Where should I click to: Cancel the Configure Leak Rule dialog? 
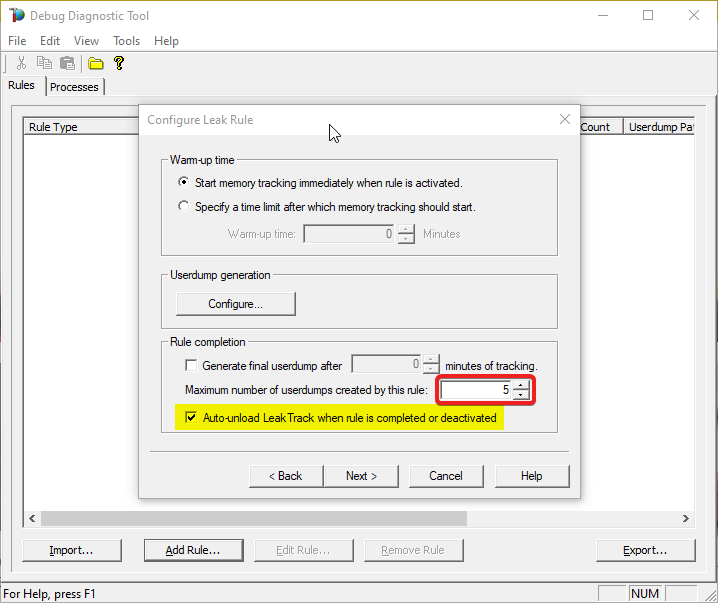(446, 476)
